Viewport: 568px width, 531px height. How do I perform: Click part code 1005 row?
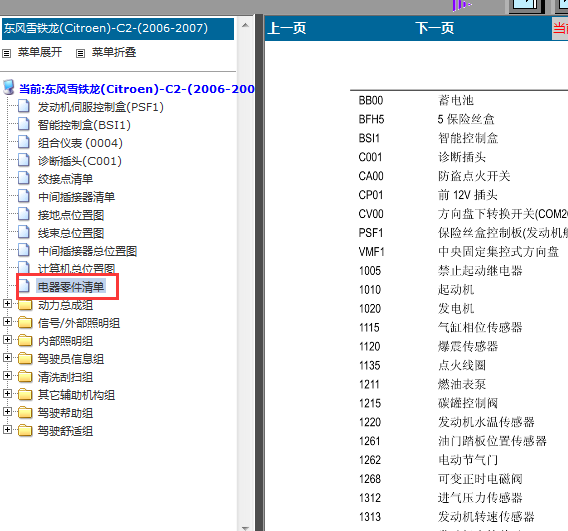tap(370, 271)
